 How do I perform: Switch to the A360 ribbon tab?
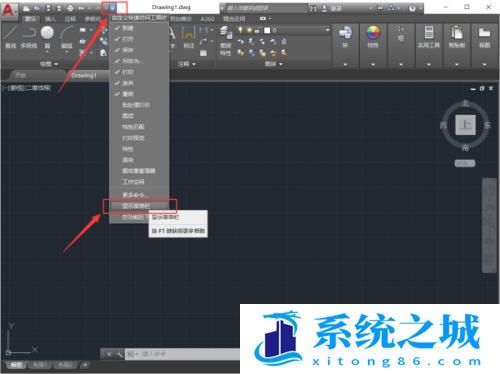[207, 19]
